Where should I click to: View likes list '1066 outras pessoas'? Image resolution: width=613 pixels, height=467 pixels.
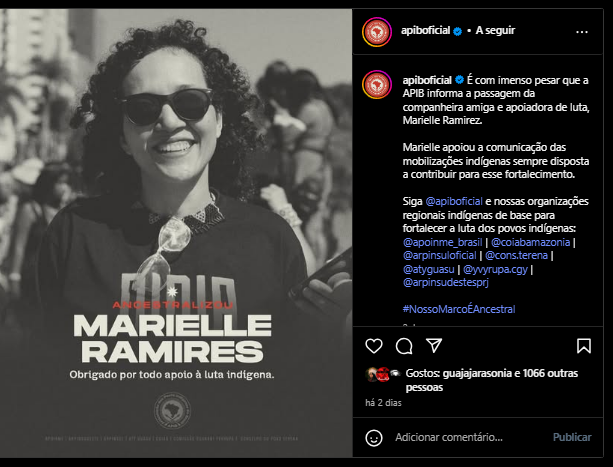pos(491,380)
